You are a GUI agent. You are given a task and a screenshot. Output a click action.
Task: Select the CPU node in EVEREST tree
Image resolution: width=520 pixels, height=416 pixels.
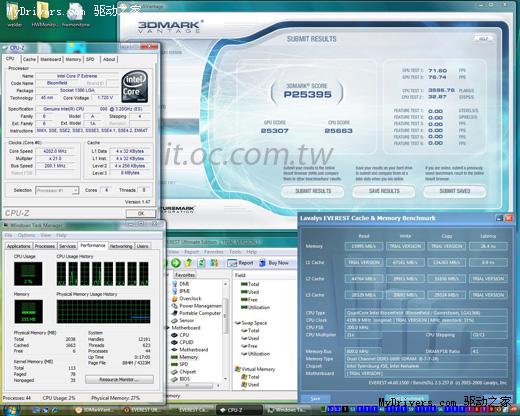(184, 335)
